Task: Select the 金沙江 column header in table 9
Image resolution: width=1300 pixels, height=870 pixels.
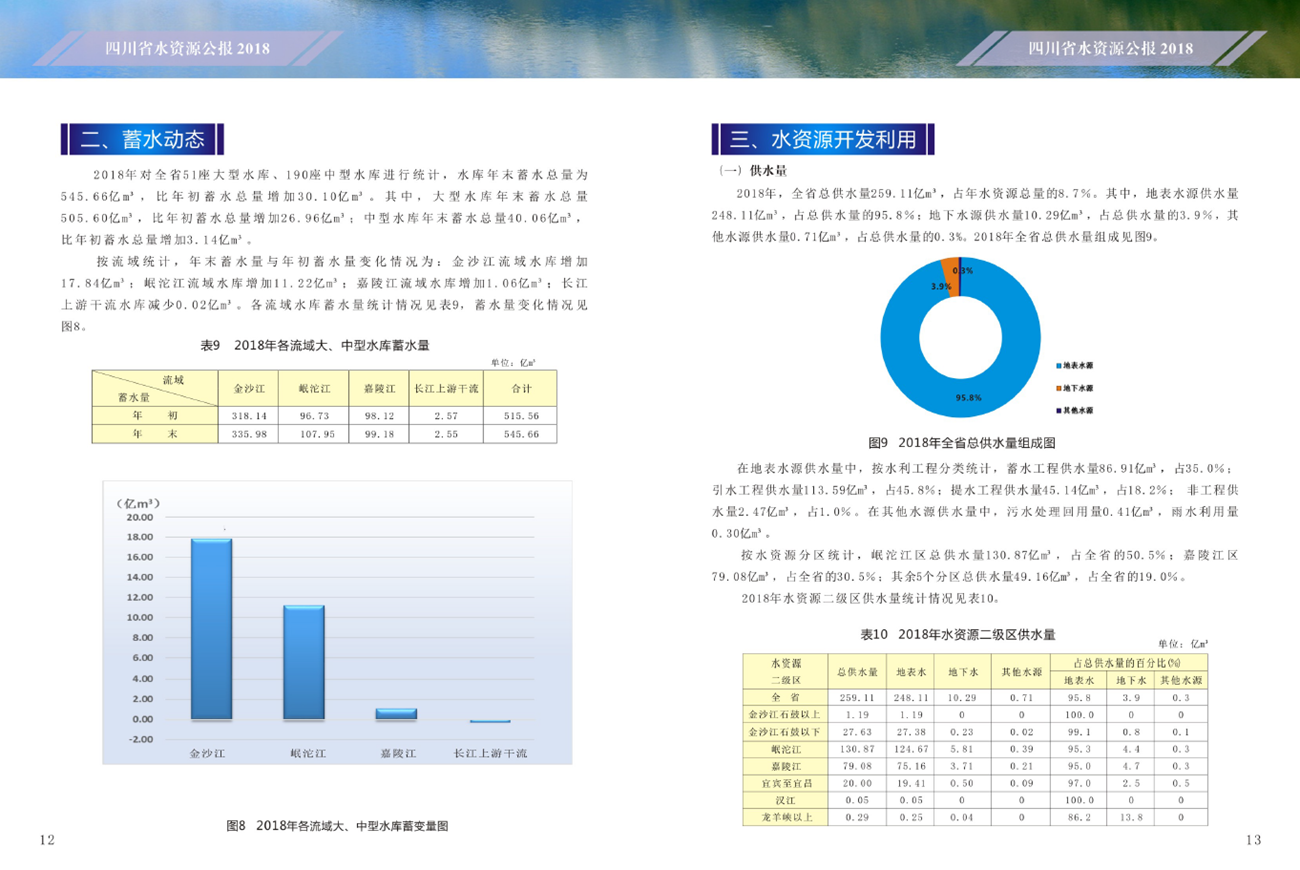Action: coord(248,388)
